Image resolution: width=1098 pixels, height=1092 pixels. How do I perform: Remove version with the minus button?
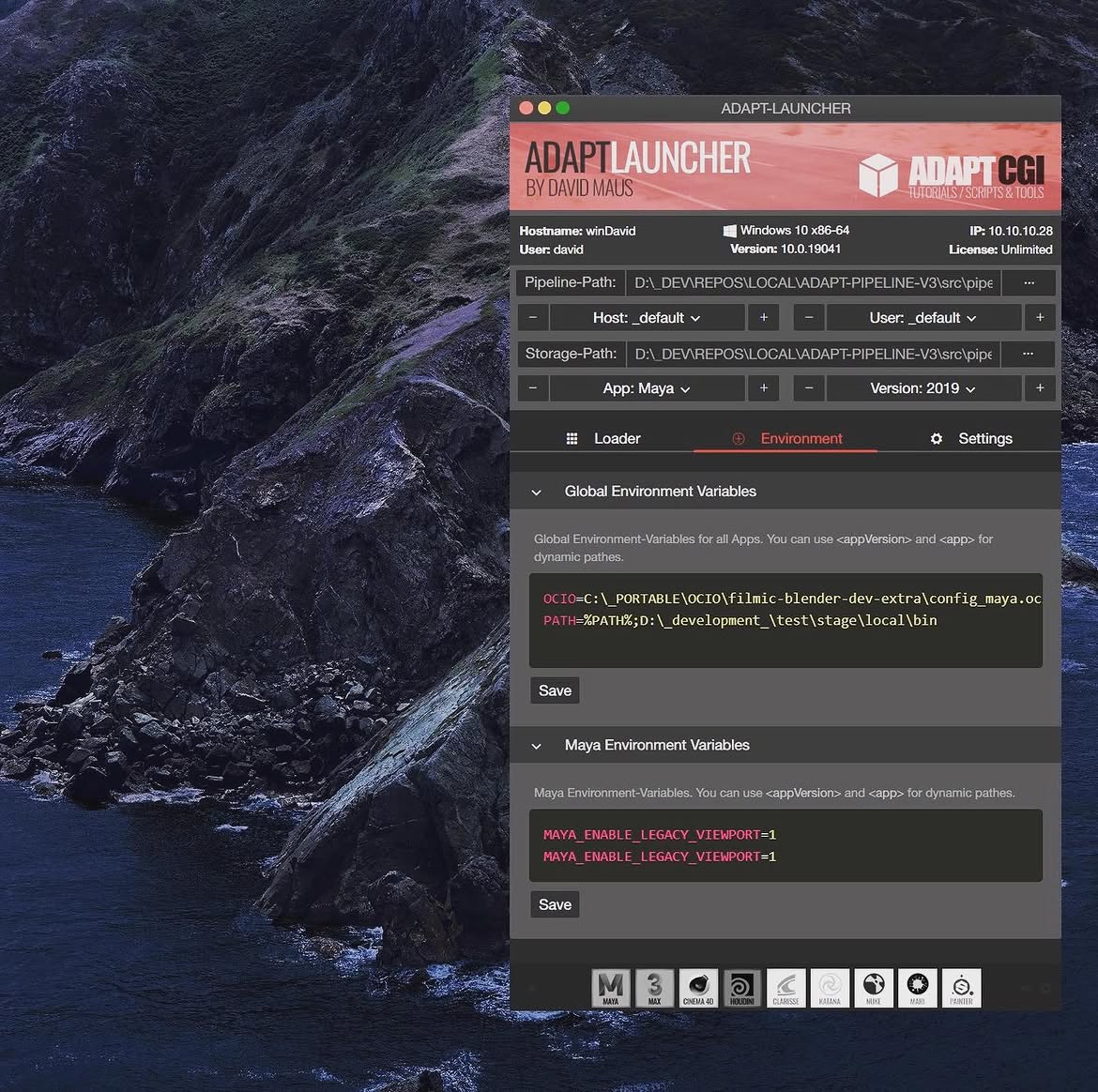[x=809, y=388]
